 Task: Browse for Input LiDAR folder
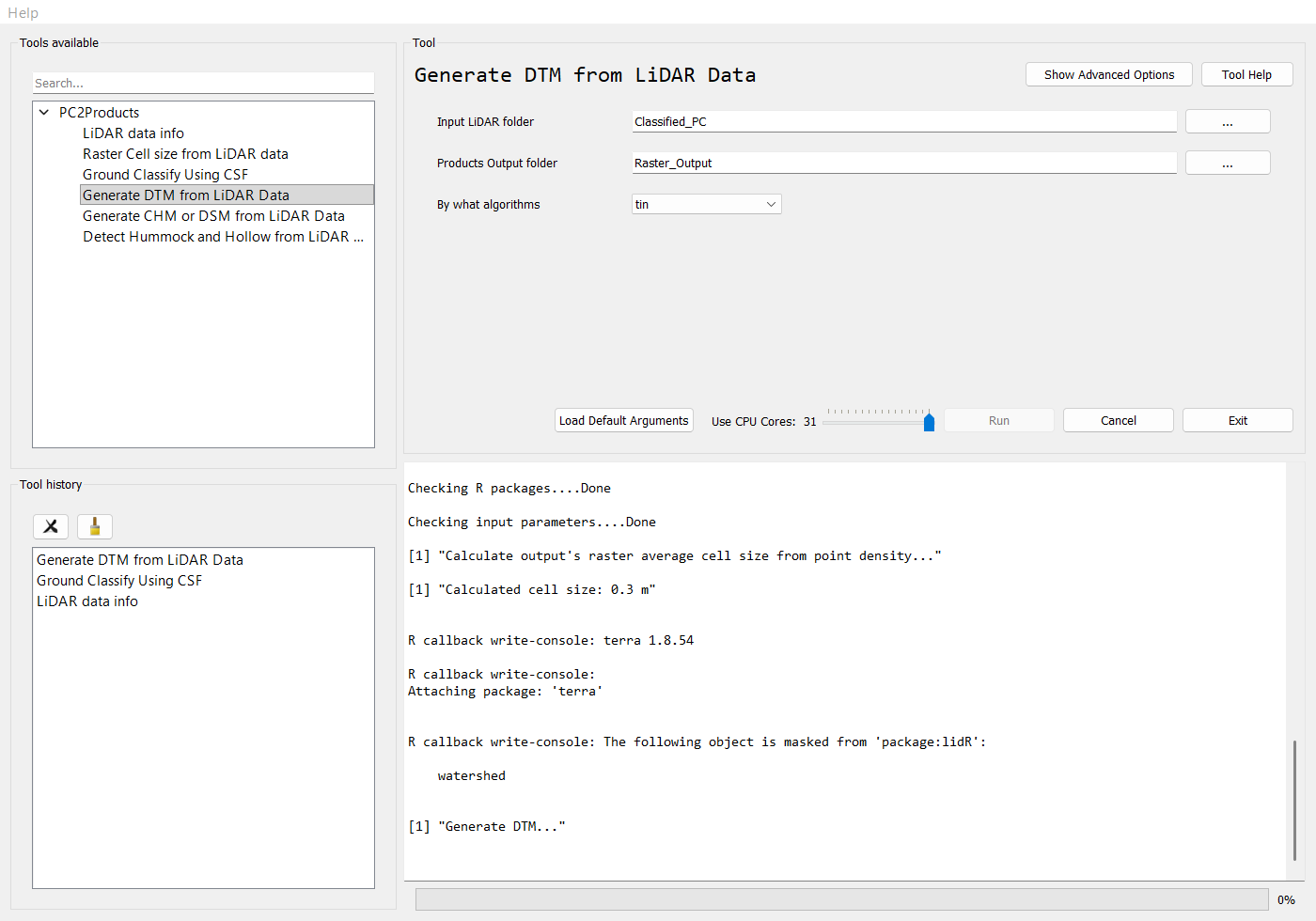click(x=1228, y=122)
